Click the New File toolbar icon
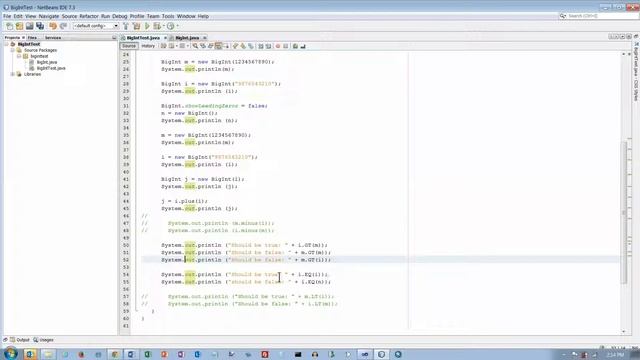This screenshot has height=360, width=640. (9, 26)
